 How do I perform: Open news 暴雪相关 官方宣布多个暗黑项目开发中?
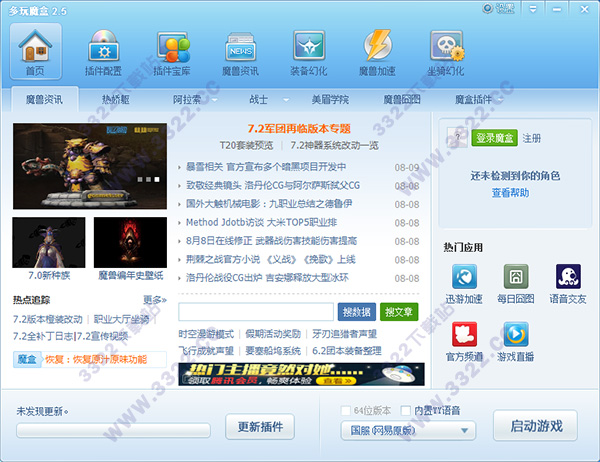point(266,167)
